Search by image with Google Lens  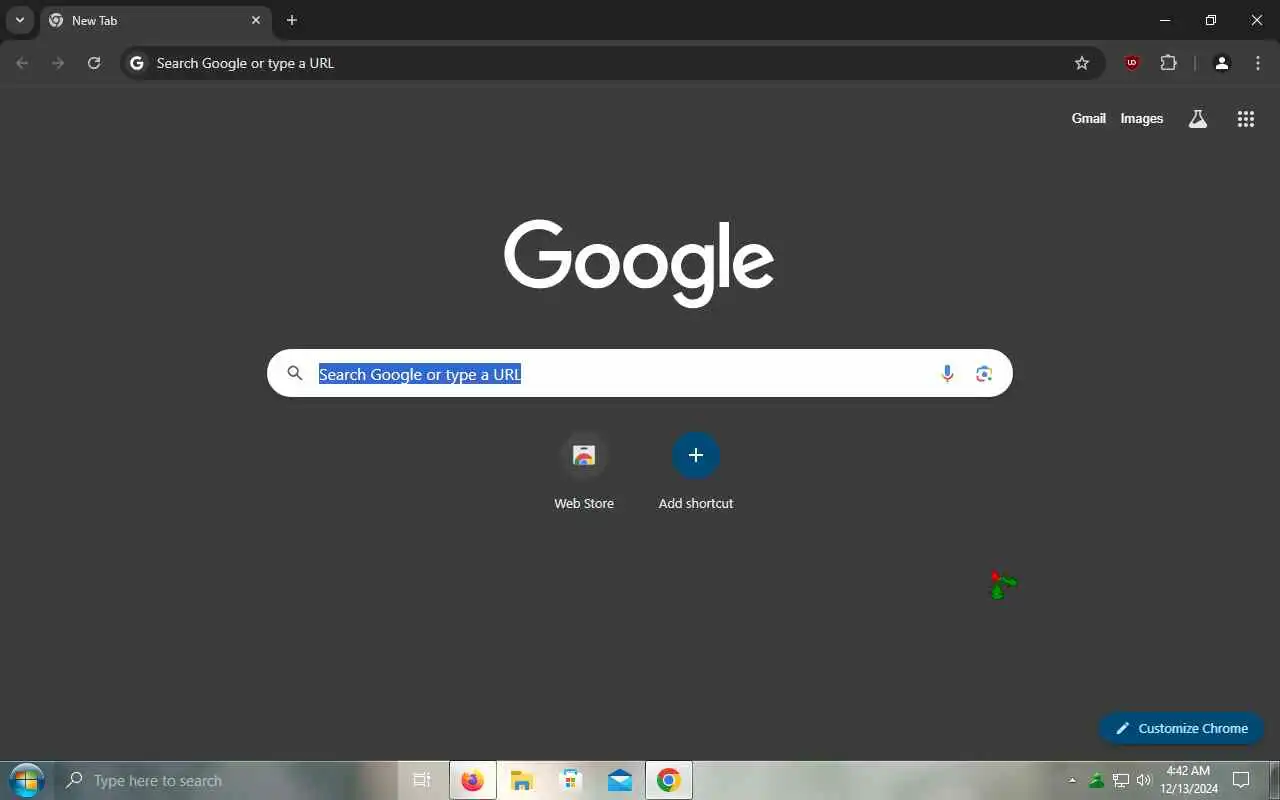[x=984, y=374]
